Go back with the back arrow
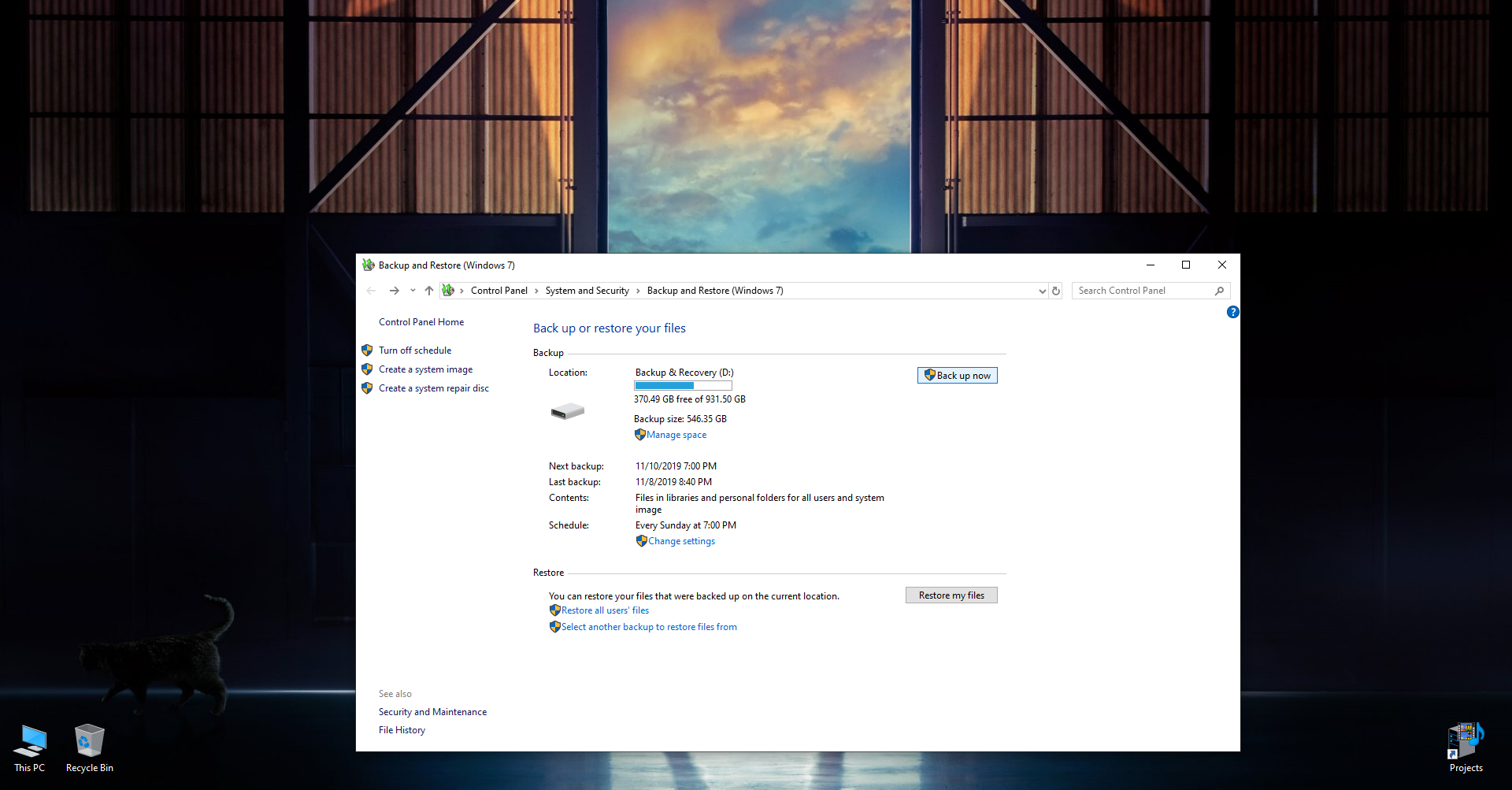Screen dimensions: 1512x790 pos(372,291)
